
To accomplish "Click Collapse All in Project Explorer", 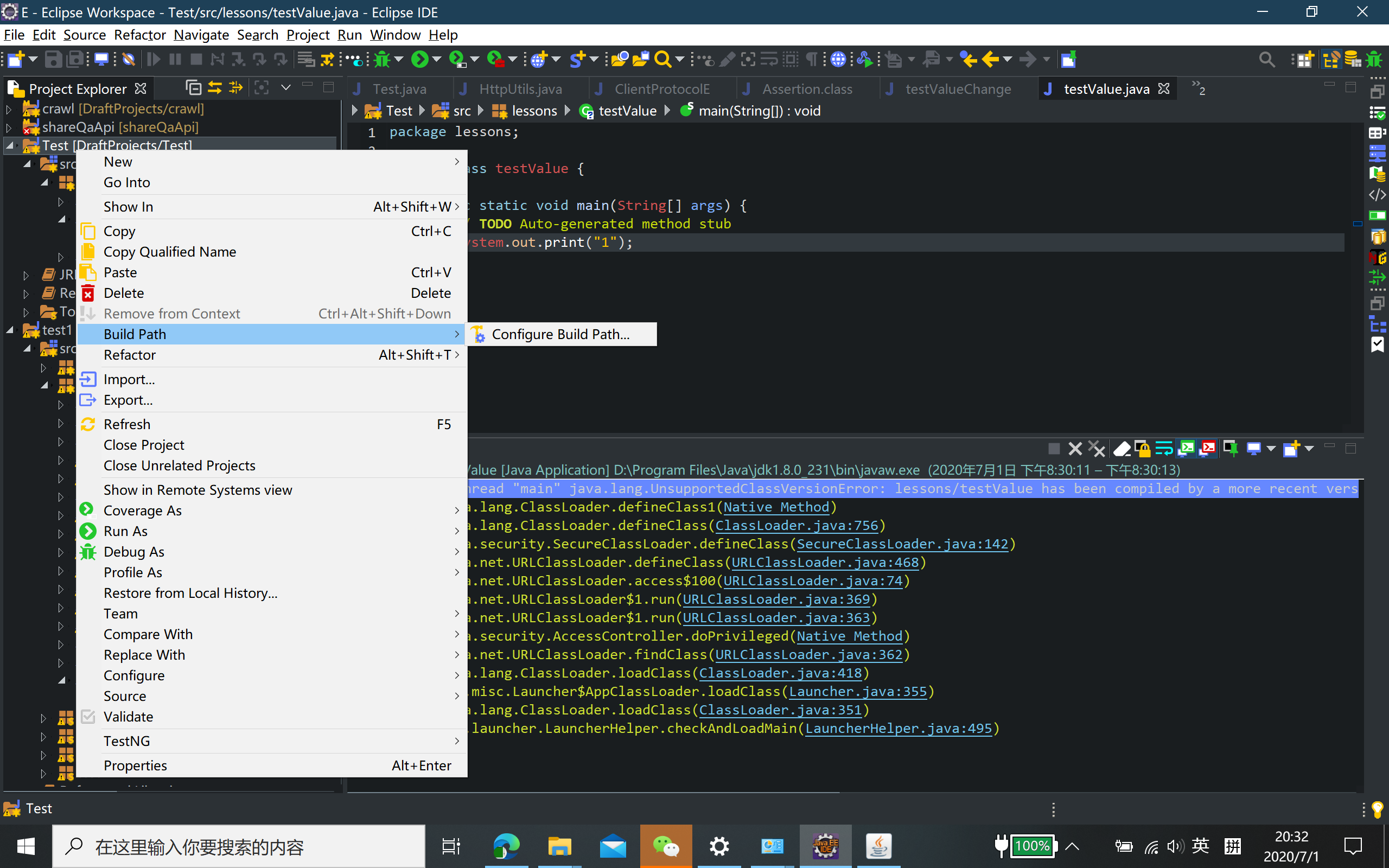I will point(193,88).
